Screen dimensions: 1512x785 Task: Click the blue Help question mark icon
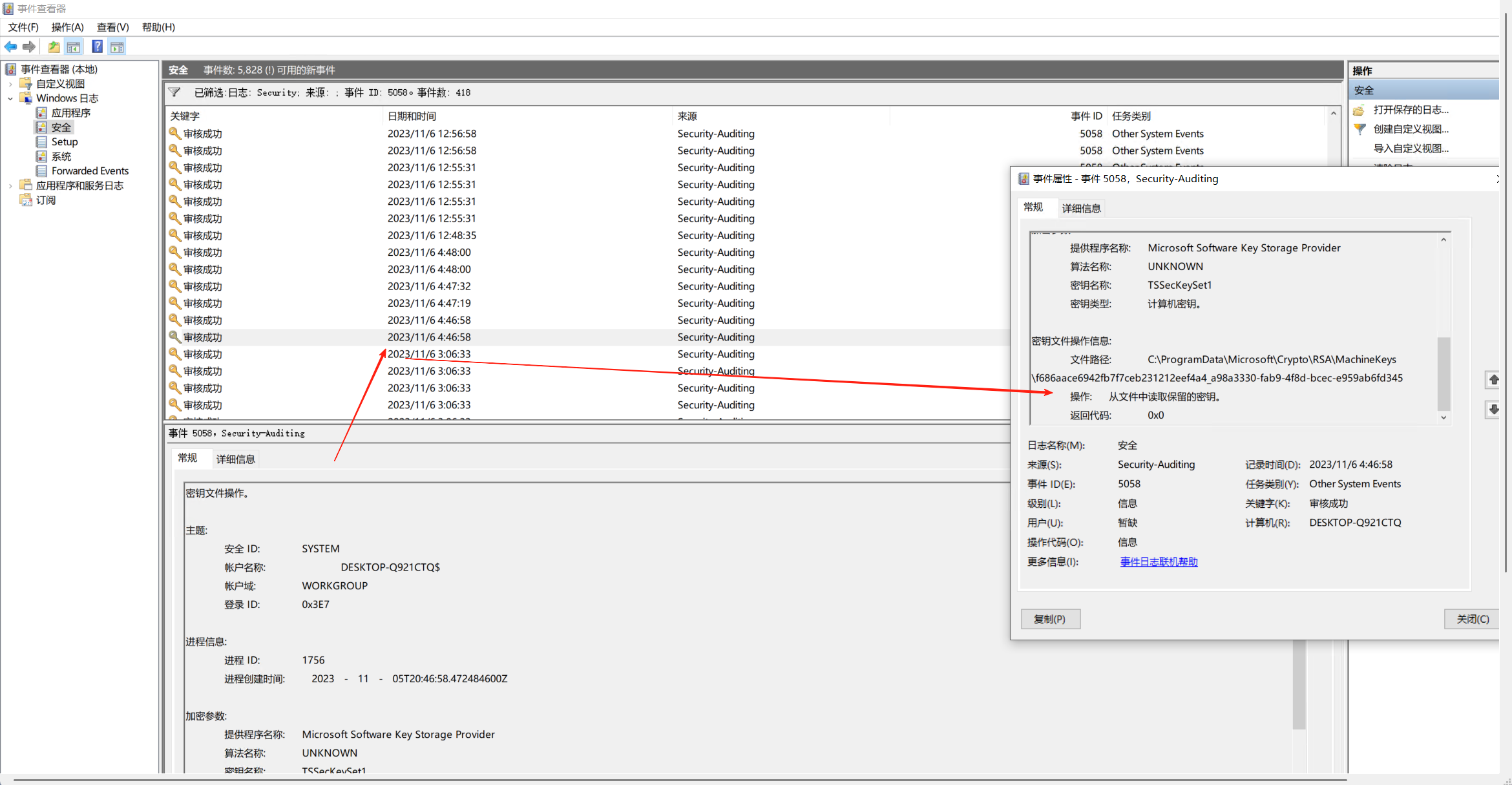[x=97, y=47]
